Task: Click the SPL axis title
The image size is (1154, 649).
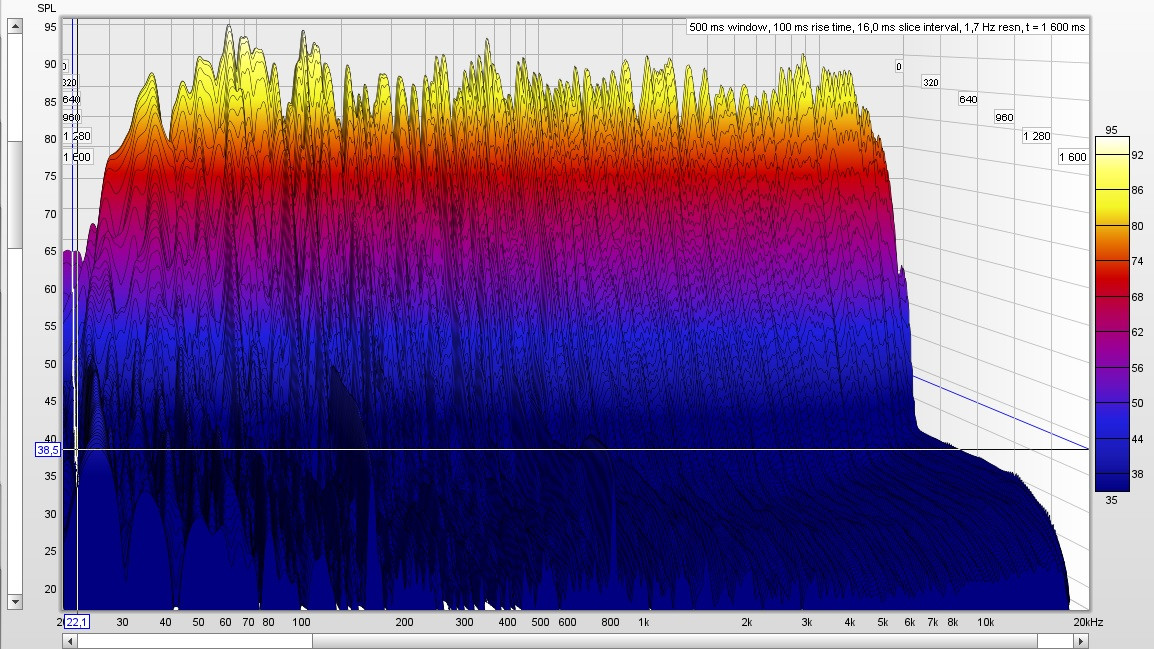Action: pyautogui.click(x=47, y=8)
